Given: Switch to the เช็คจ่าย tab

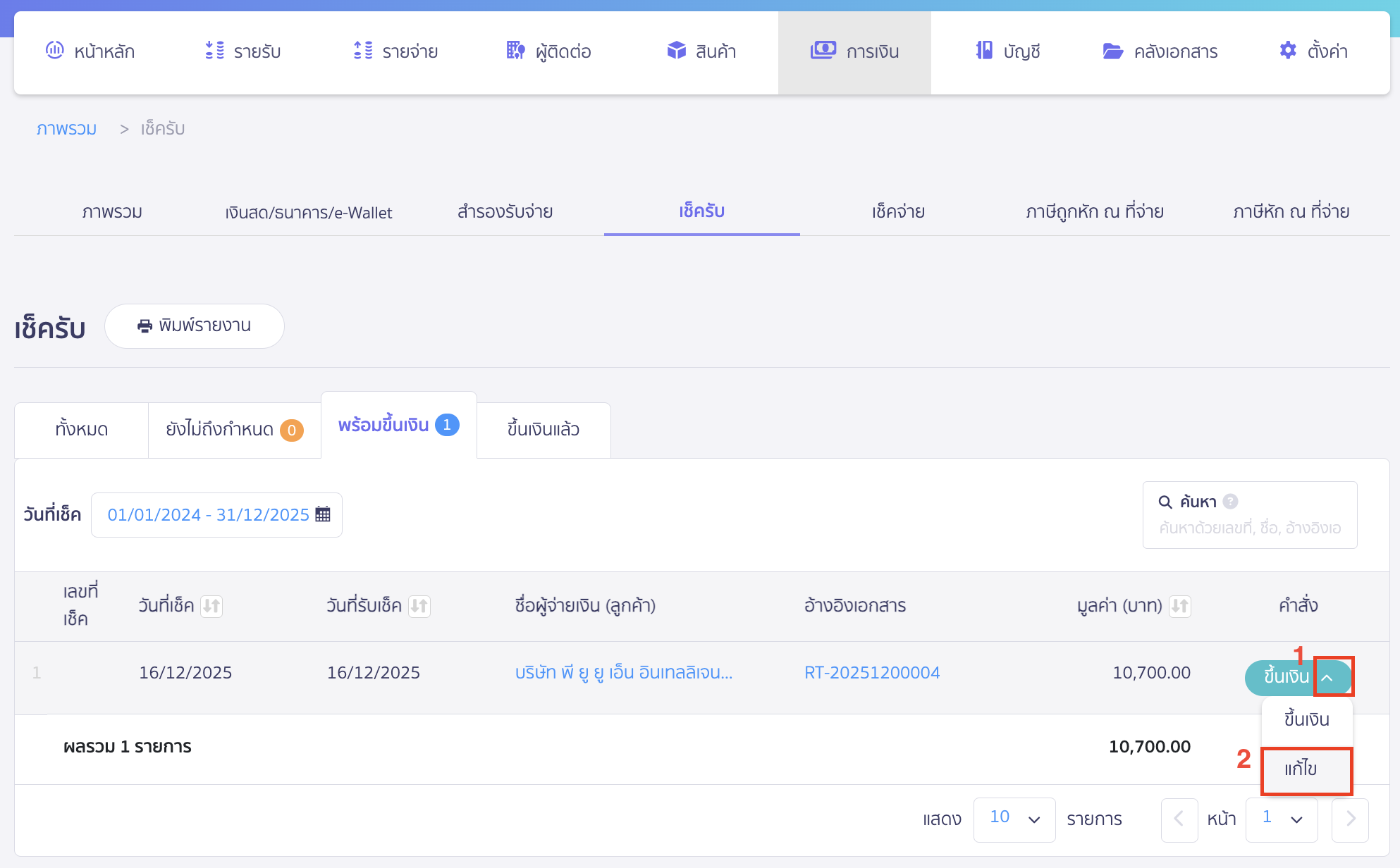Looking at the screenshot, I should coord(898,211).
